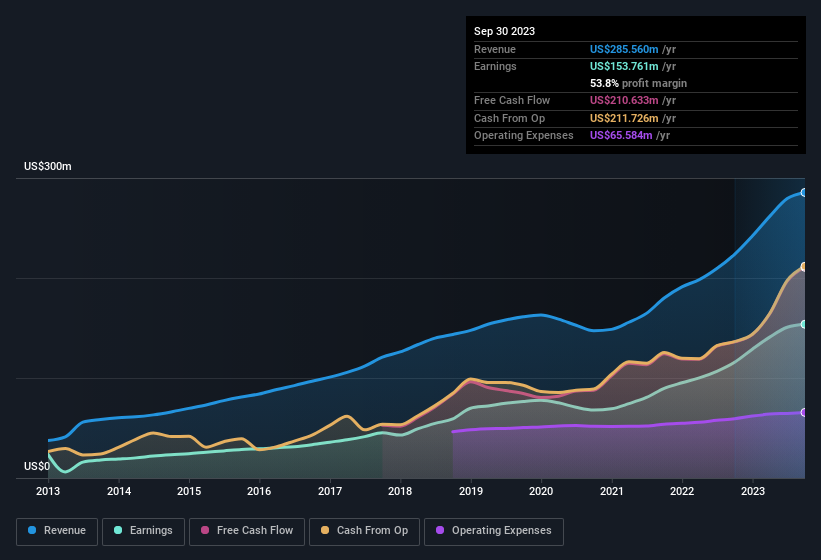Image resolution: width=821 pixels, height=560 pixels.
Task: Click the blue Revenue legend dot
Action: 33,531
